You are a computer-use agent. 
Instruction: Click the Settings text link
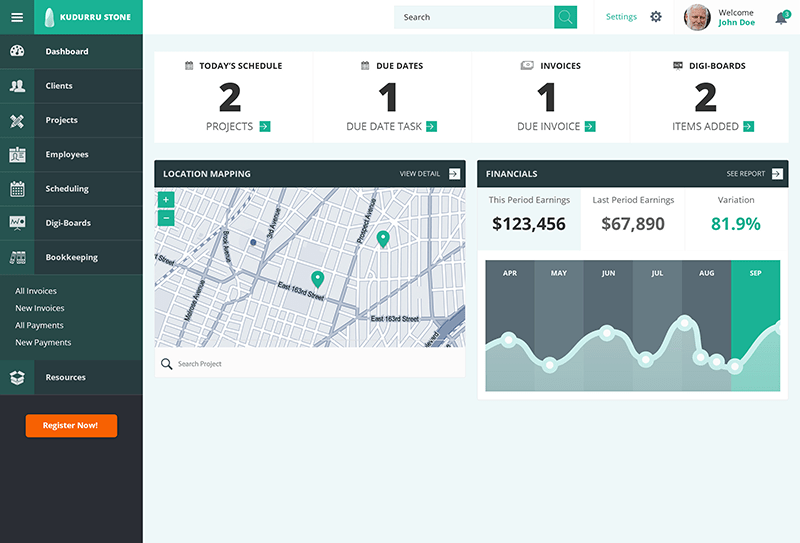pyautogui.click(x=621, y=17)
